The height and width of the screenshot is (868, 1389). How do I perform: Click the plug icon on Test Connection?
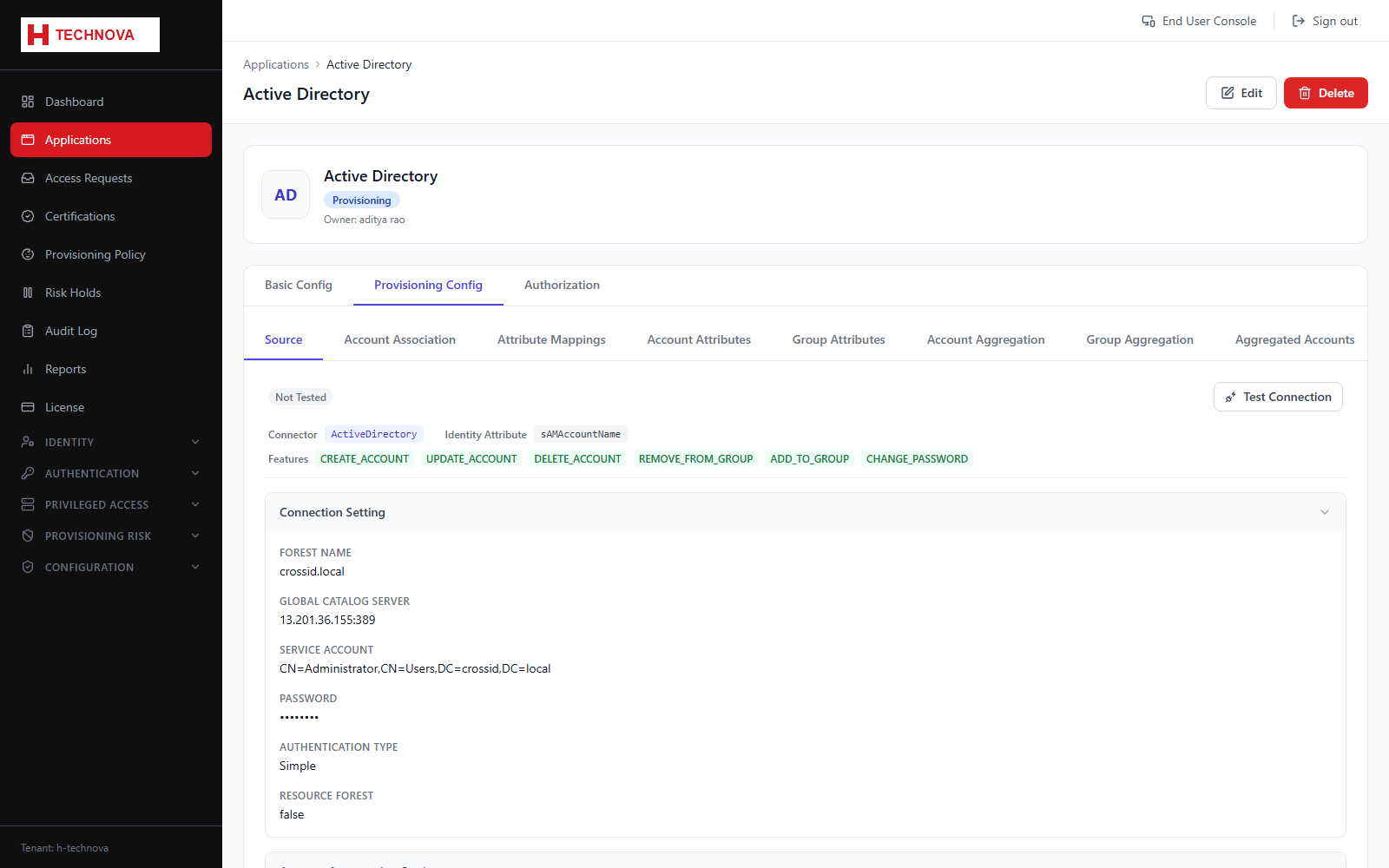[x=1230, y=397]
